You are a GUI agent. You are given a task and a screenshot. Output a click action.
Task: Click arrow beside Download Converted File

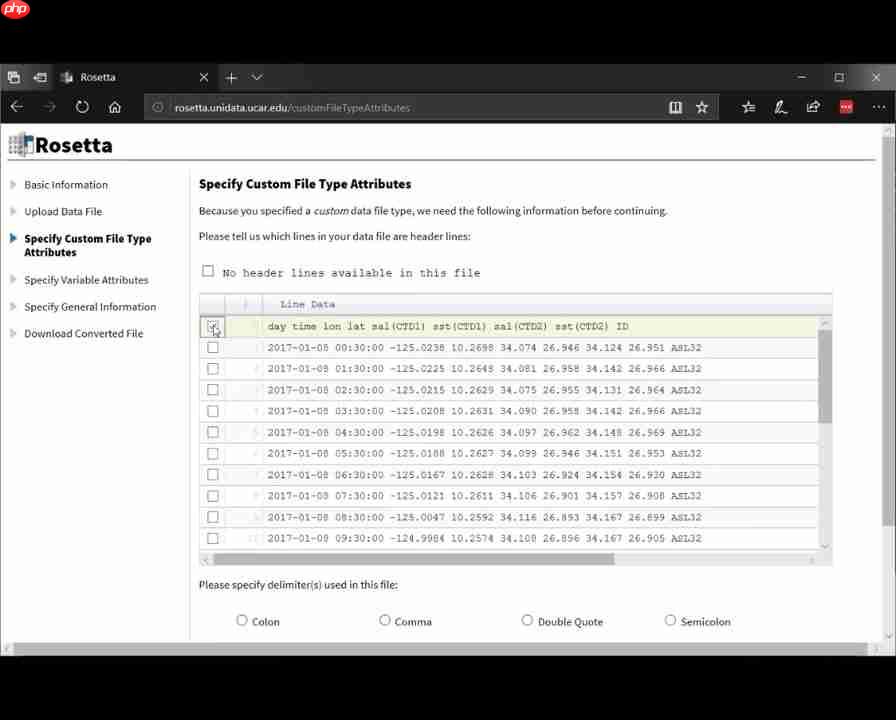click(13, 333)
